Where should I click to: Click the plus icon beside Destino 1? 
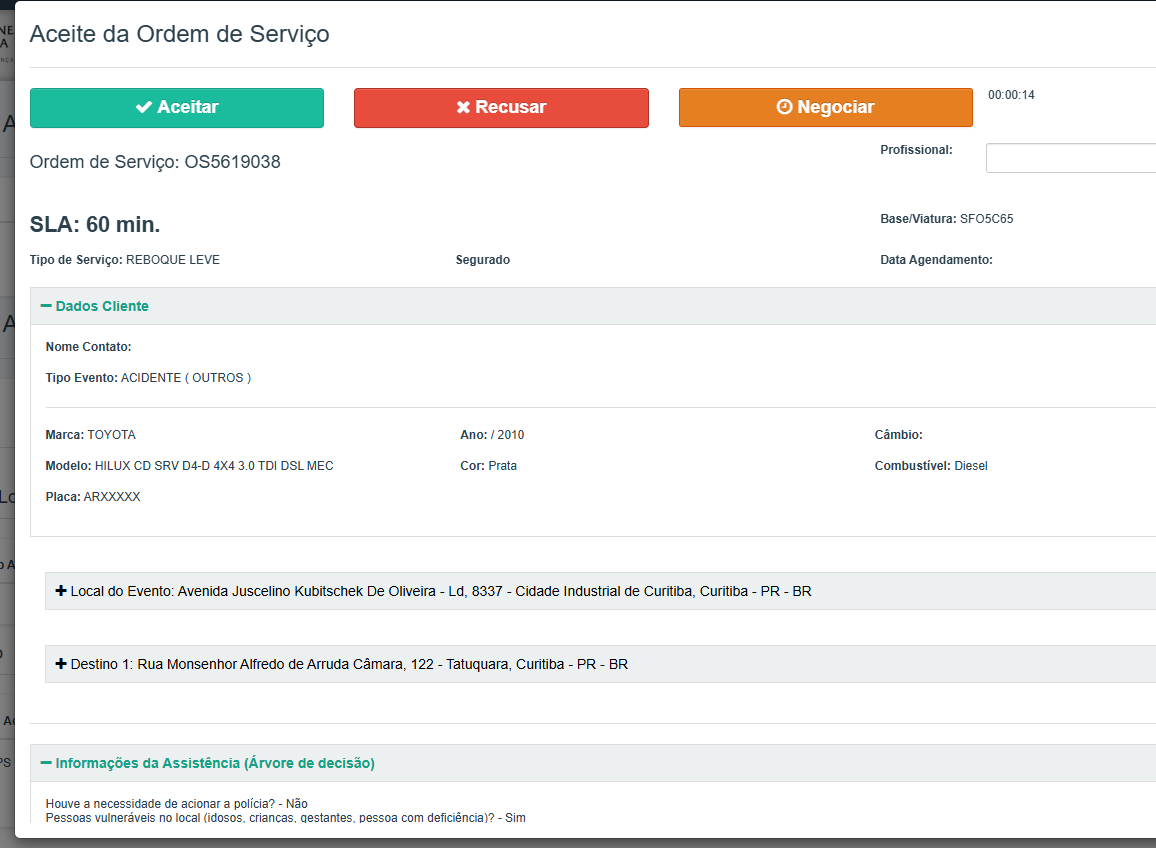[61, 664]
